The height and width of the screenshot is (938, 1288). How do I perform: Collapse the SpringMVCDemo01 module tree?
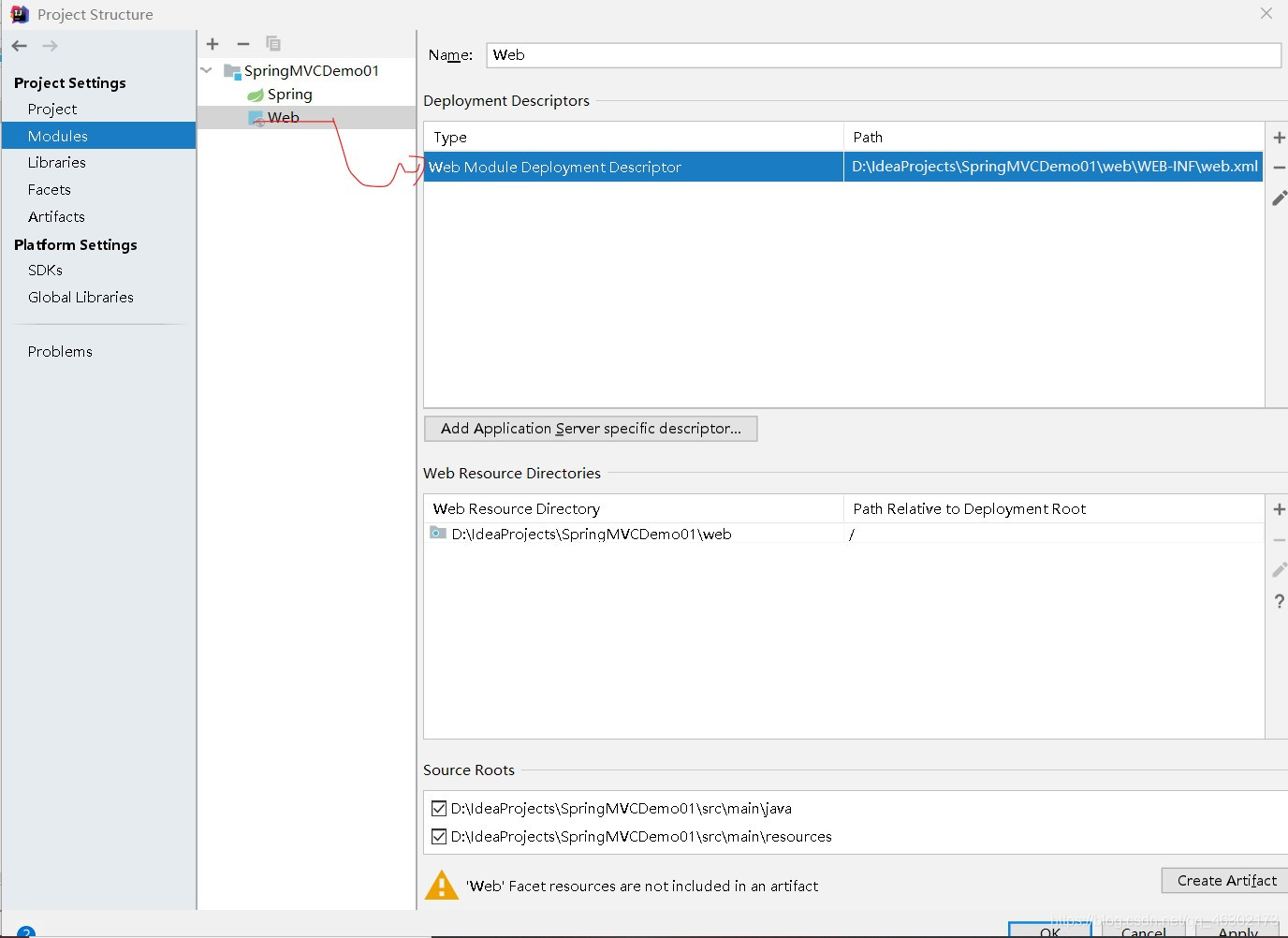click(x=207, y=70)
